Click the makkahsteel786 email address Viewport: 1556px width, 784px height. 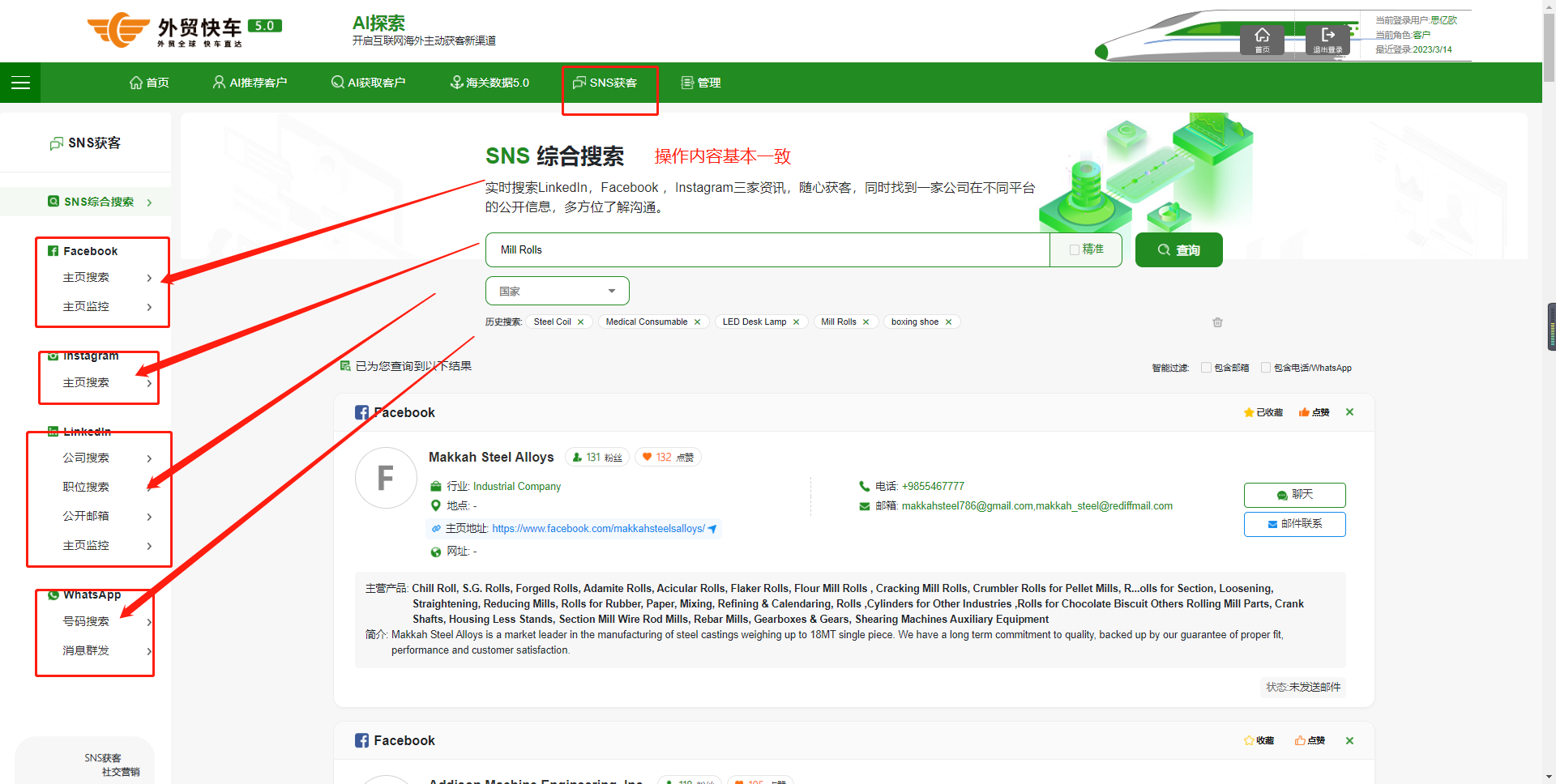[968, 506]
